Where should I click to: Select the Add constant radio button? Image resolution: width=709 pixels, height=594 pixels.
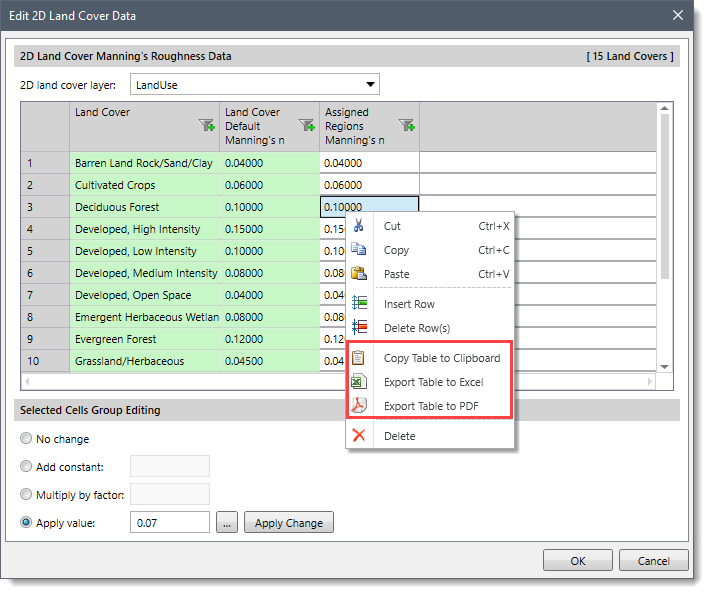tap(26, 467)
